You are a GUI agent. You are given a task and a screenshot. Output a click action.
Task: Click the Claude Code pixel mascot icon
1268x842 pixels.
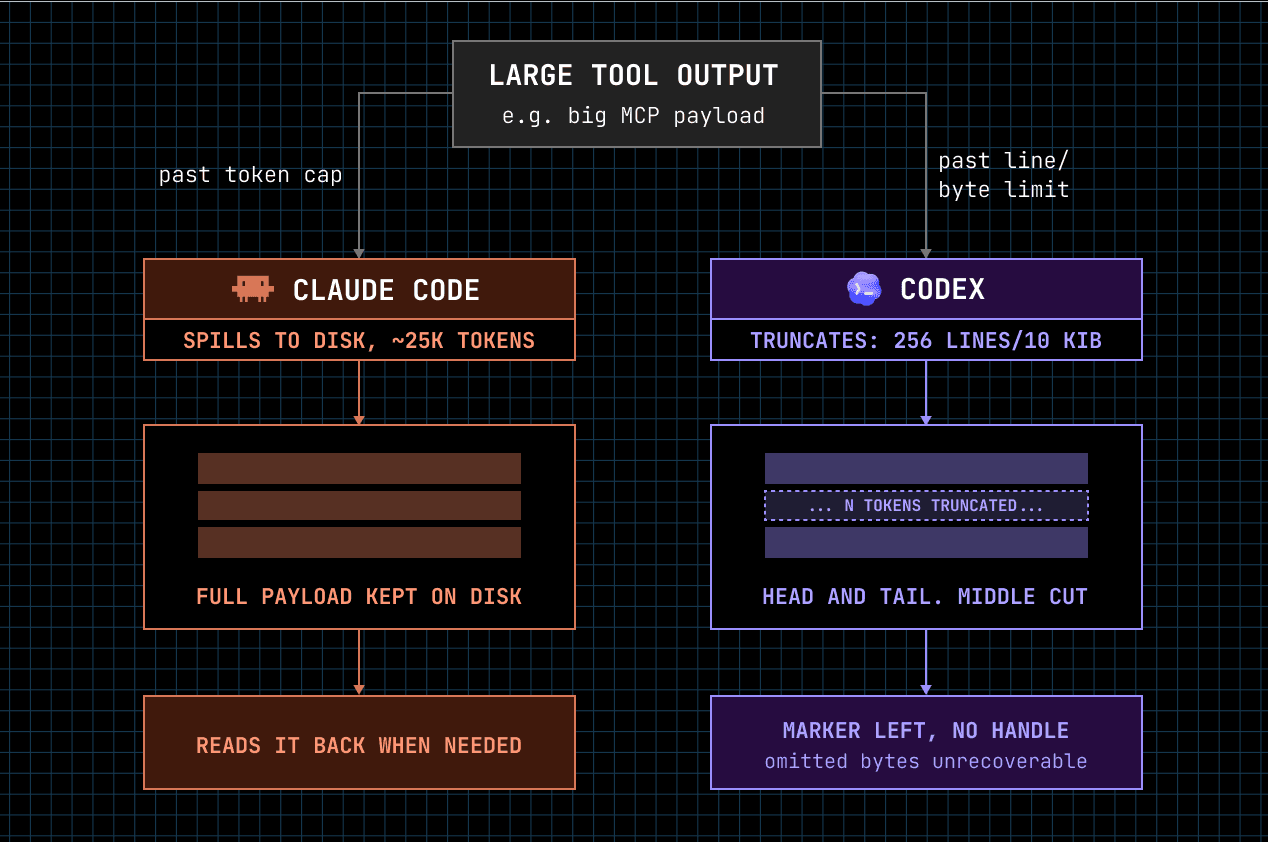pyautogui.click(x=253, y=289)
